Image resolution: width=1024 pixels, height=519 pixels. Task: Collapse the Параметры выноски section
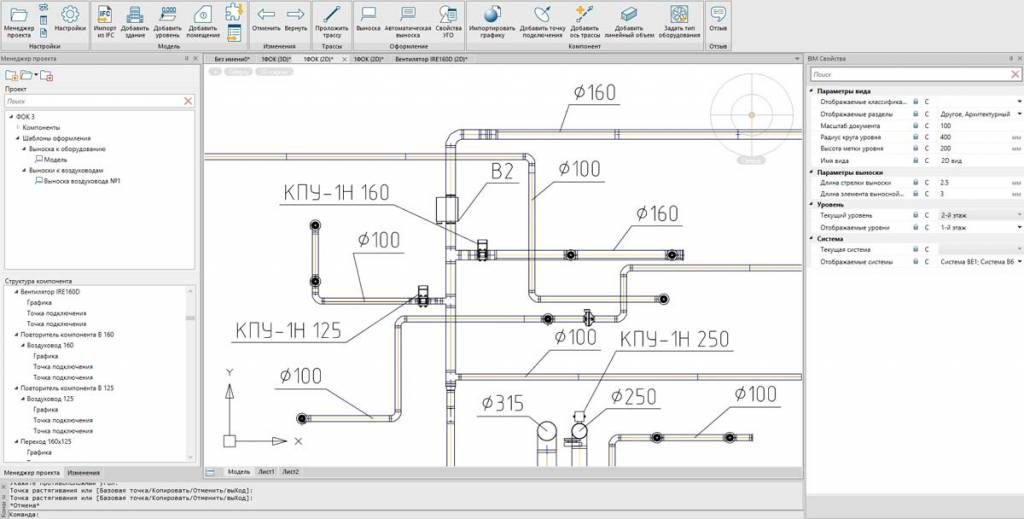(811, 172)
